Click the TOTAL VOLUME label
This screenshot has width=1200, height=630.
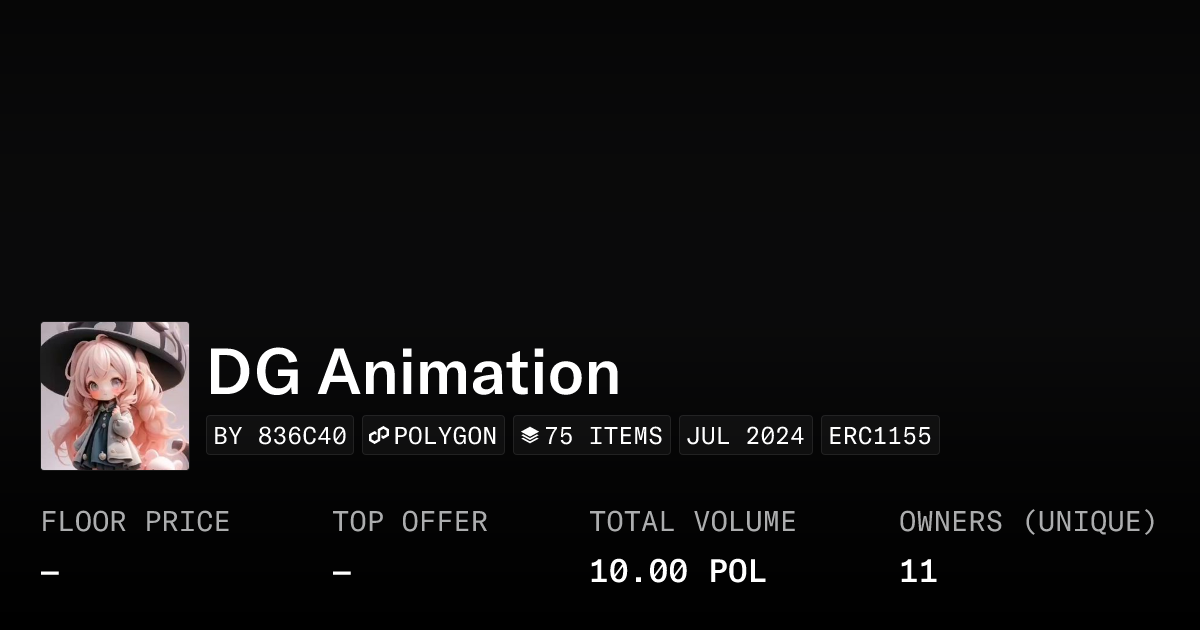pyautogui.click(x=692, y=522)
